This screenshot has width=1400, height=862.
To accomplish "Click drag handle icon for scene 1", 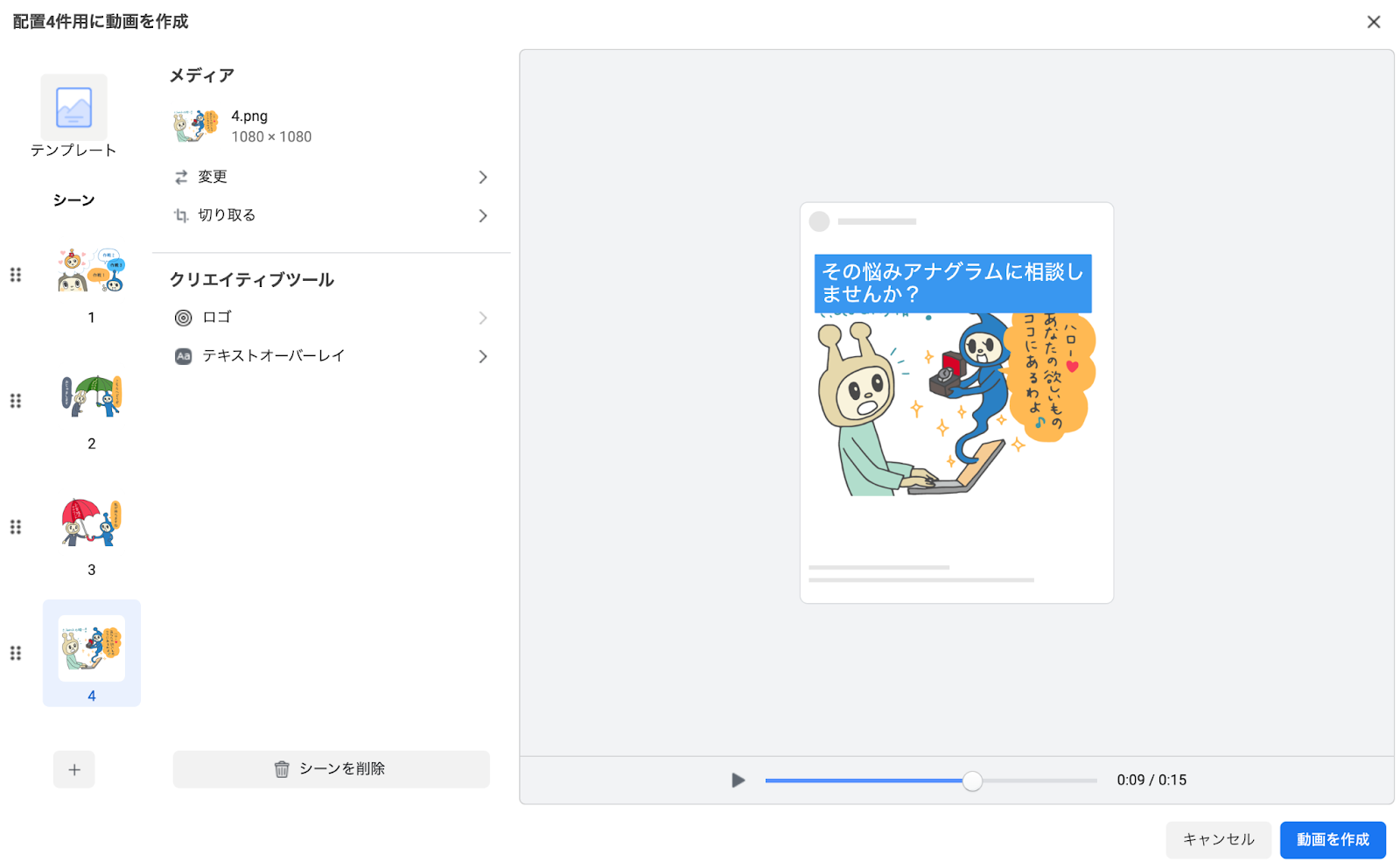I will point(16,275).
